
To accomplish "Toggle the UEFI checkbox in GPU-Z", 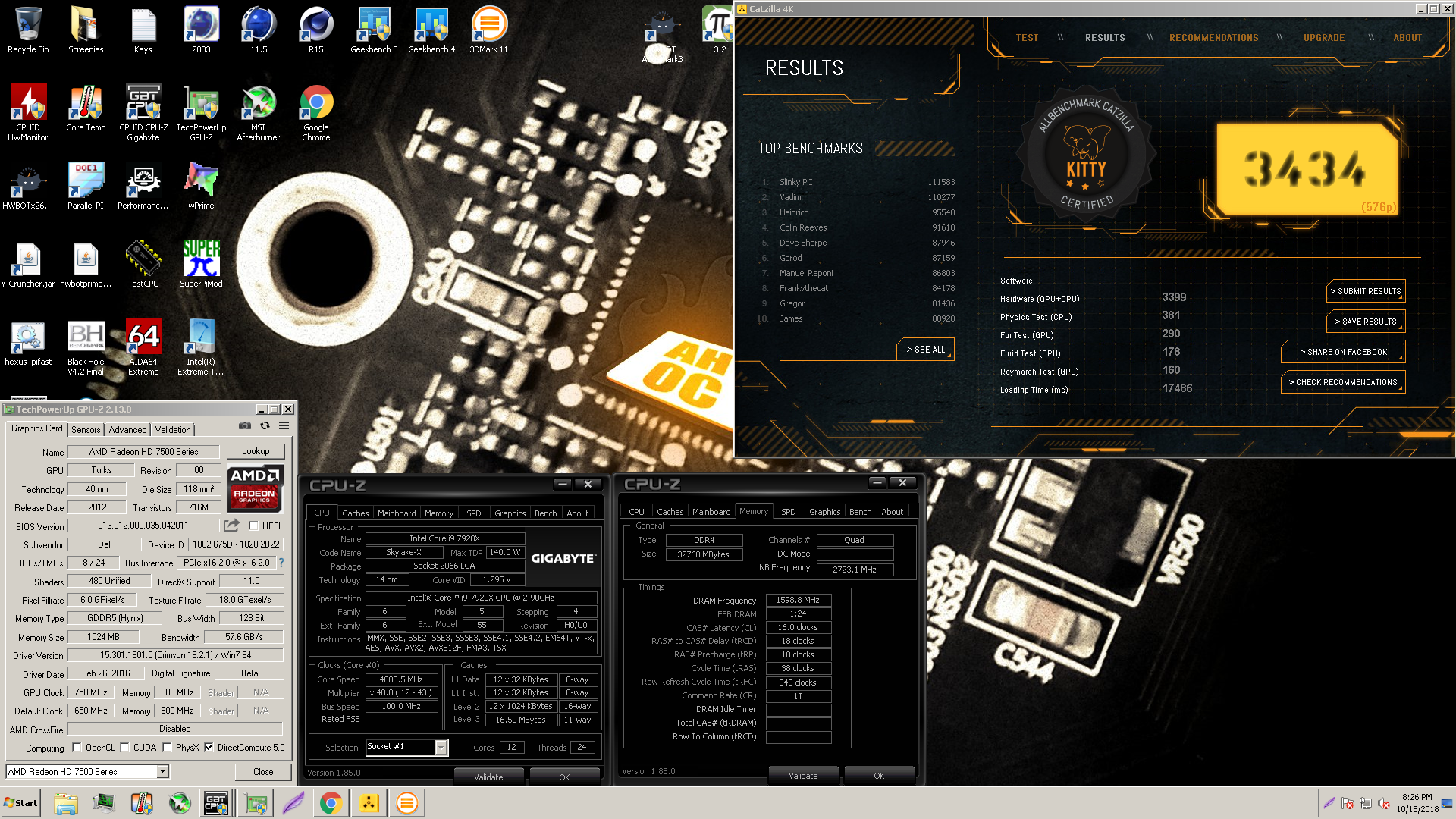I will click(254, 526).
